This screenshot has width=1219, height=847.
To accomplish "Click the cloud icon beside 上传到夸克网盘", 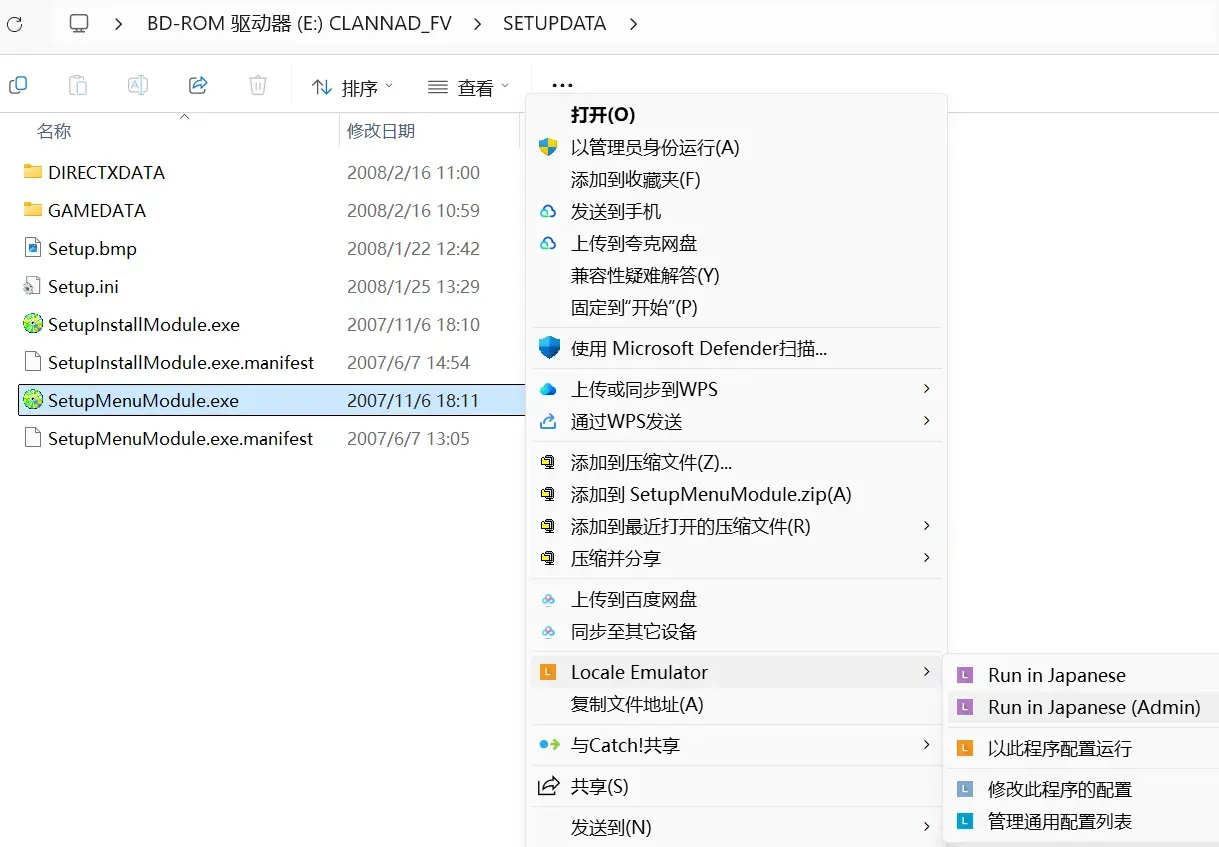I will click(x=548, y=243).
